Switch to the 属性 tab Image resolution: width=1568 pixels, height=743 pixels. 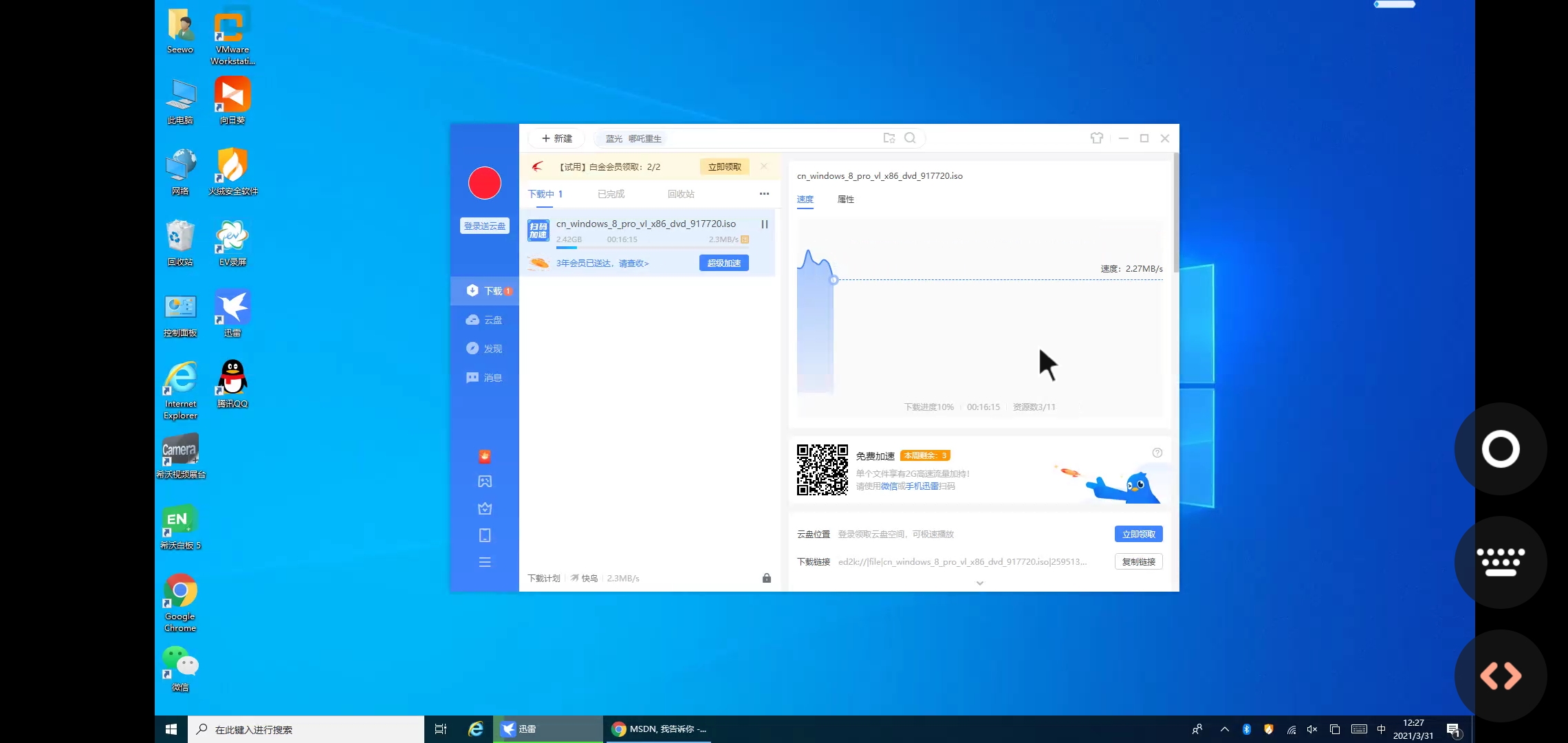tap(846, 200)
